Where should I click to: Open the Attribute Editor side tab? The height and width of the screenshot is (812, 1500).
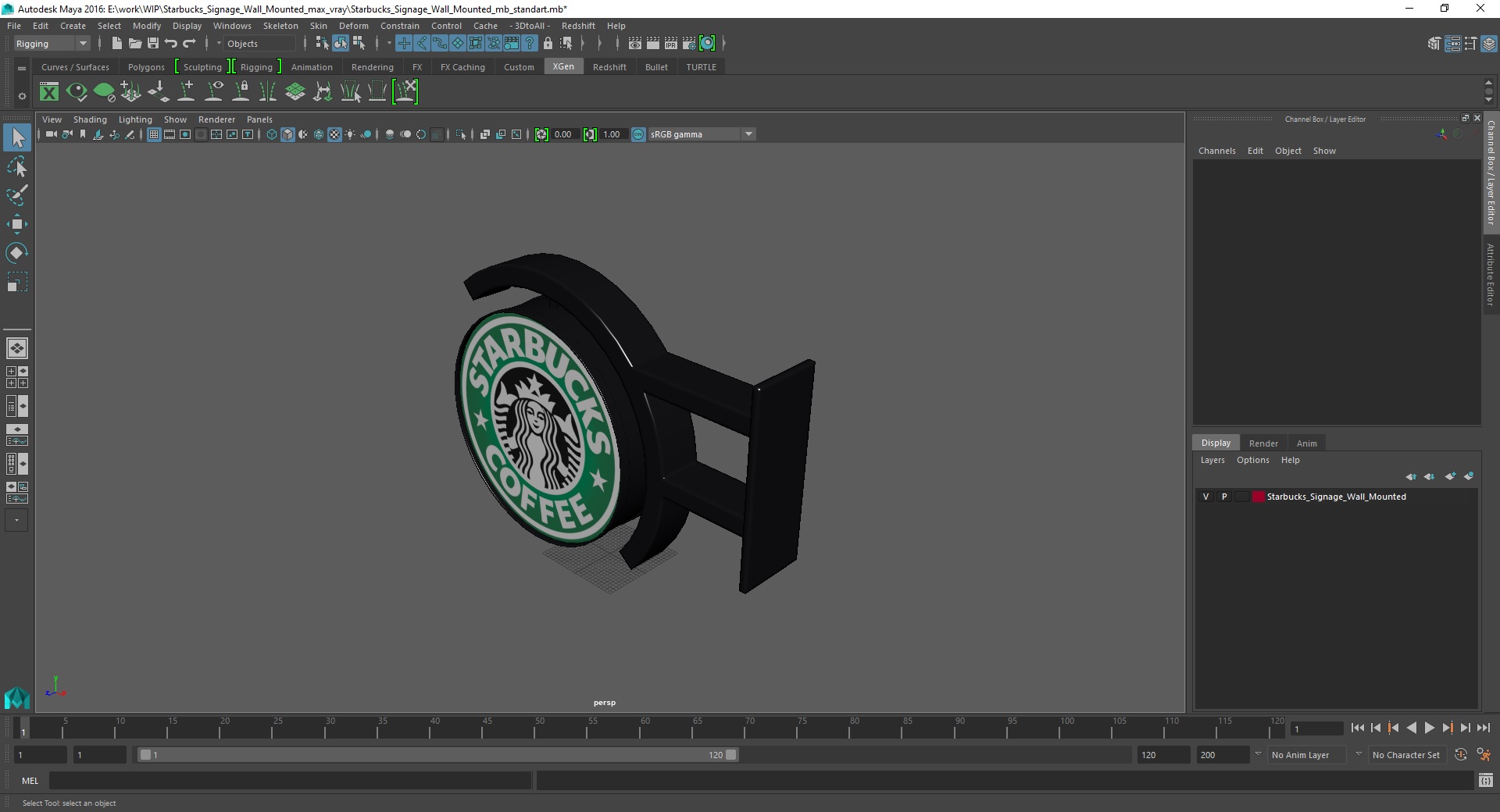[x=1491, y=274]
